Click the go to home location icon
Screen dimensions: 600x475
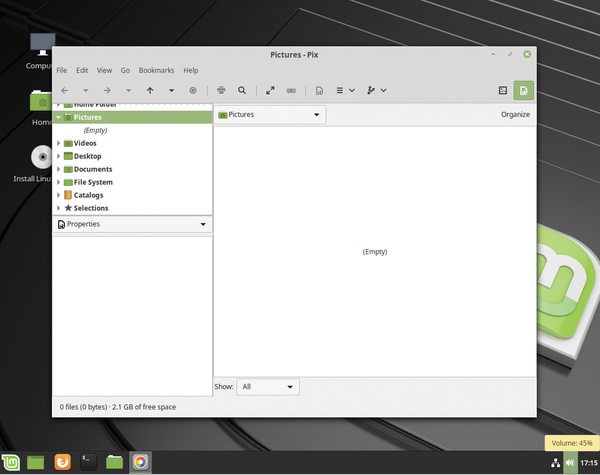point(193,90)
